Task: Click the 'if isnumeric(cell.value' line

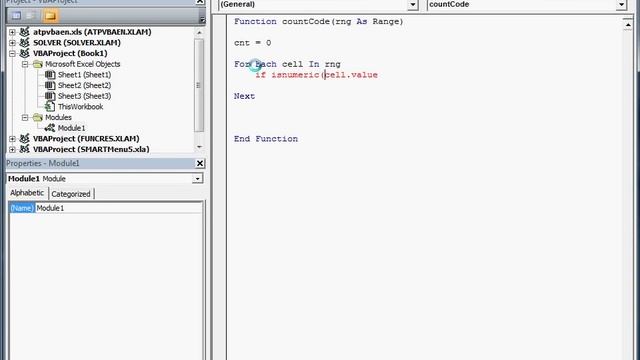Action: [x=316, y=75]
